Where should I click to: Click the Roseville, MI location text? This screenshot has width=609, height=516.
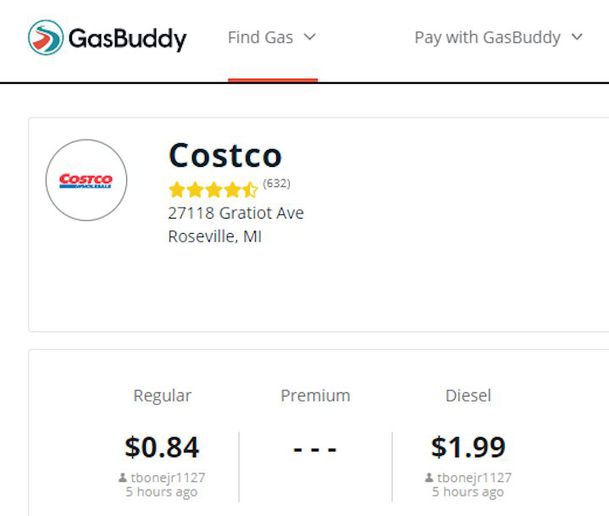[215, 236]
